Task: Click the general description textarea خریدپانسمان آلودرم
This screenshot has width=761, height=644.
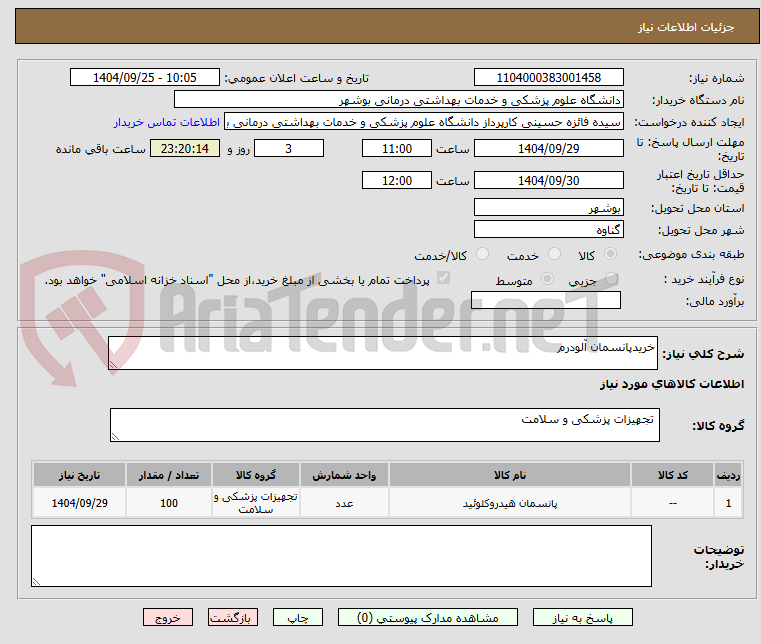Action: coord(382,353)
